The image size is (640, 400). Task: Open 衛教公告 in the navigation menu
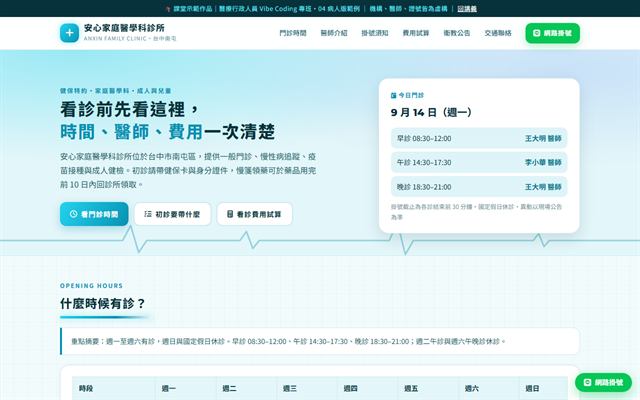(457, 33)
